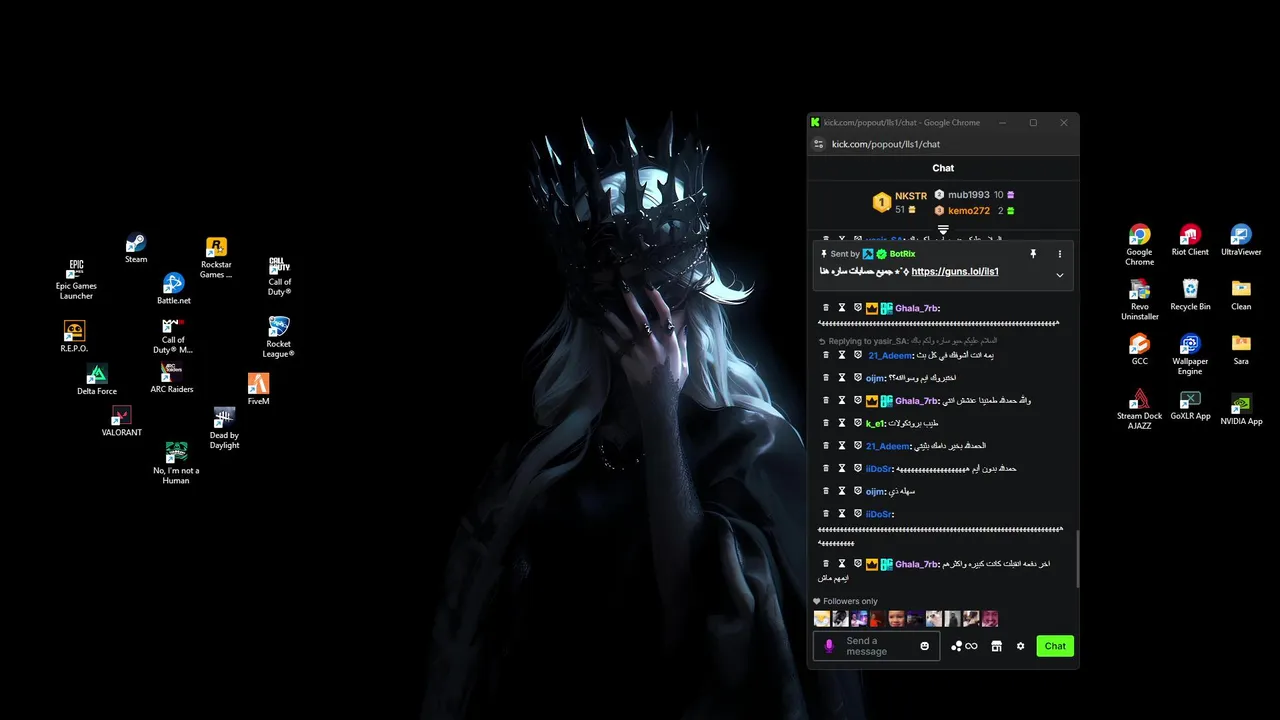1280x720 pixels.
Task: Select the UltraViewer desktop icon
Action: point(1241,240)
